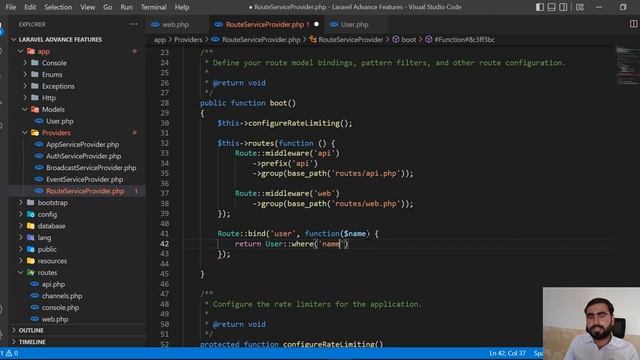The width and height of the screenshot is (640, 360).
Task: Open console.php in routes folder
Action: tap(60, 307)
